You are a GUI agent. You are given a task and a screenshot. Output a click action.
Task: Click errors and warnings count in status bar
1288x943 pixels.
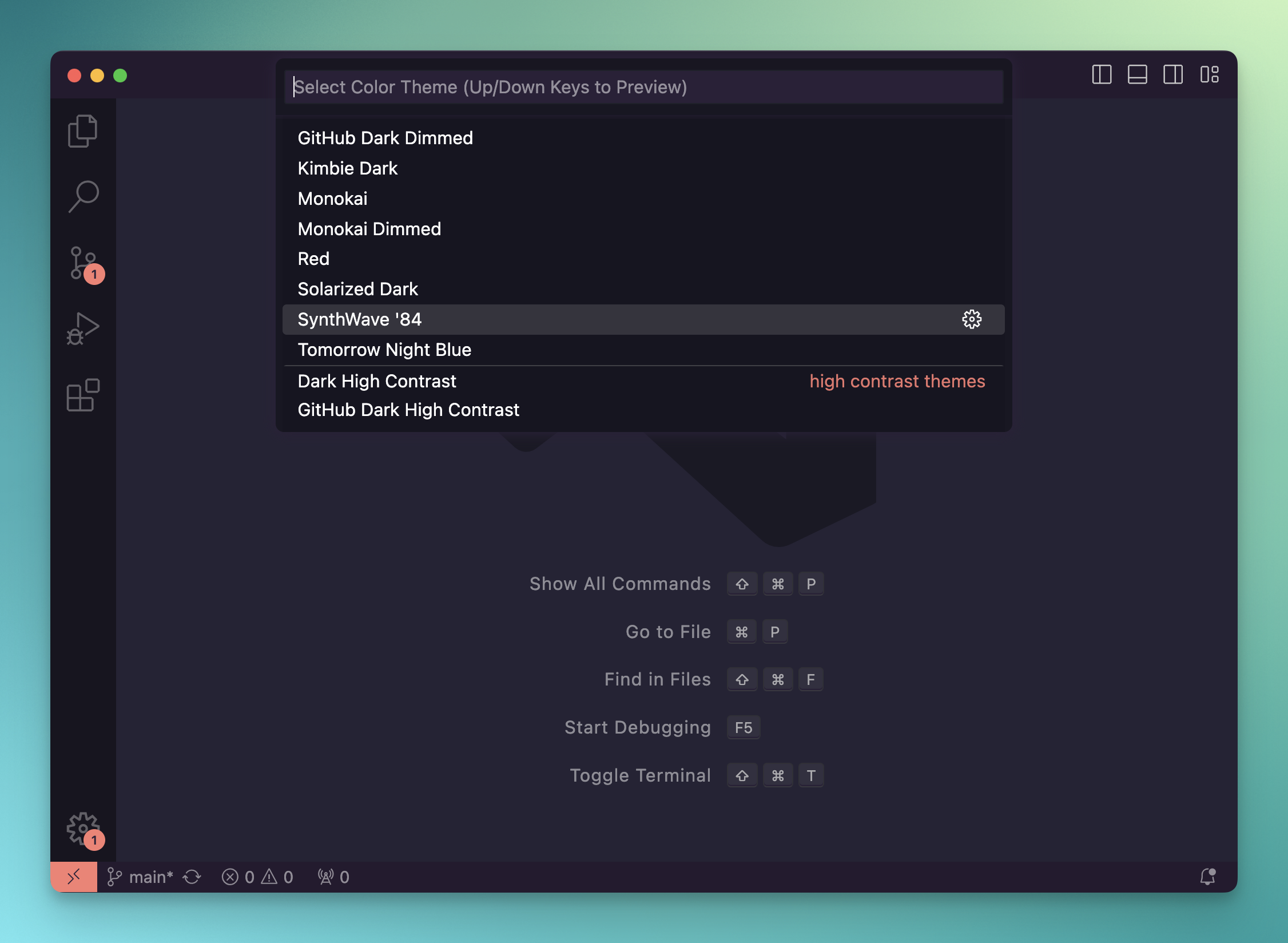coord(257,877)
